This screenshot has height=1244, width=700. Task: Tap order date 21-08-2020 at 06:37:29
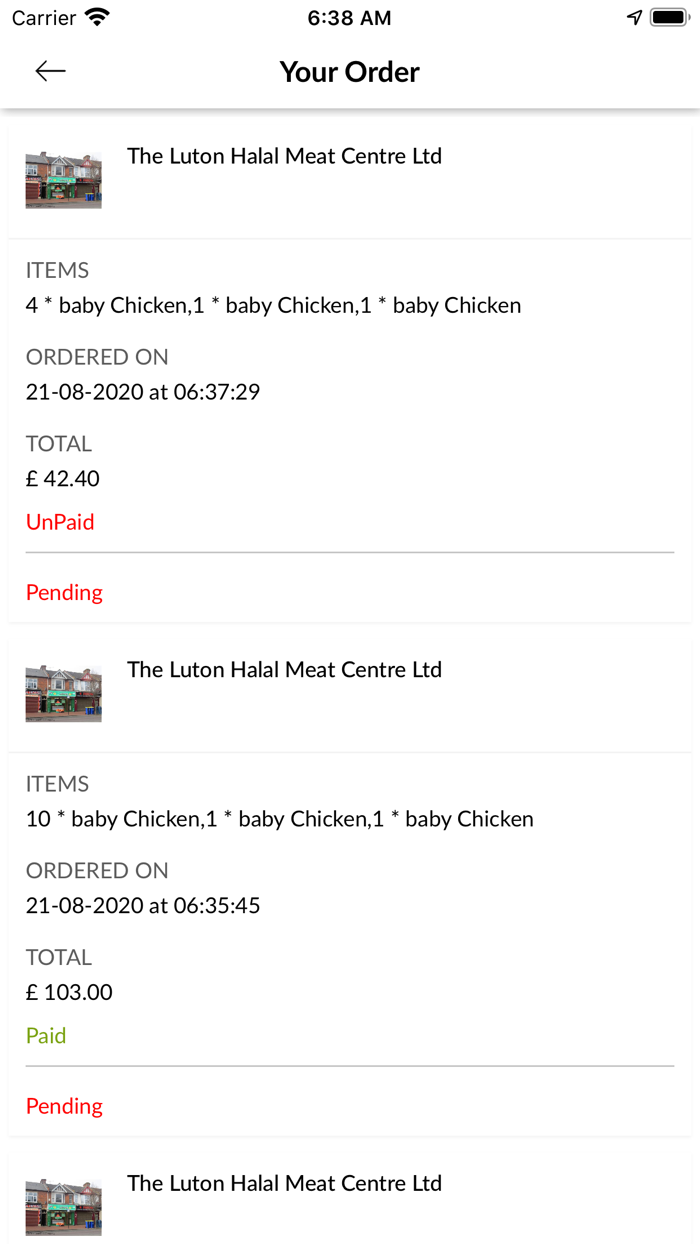(x=143, y=392)
